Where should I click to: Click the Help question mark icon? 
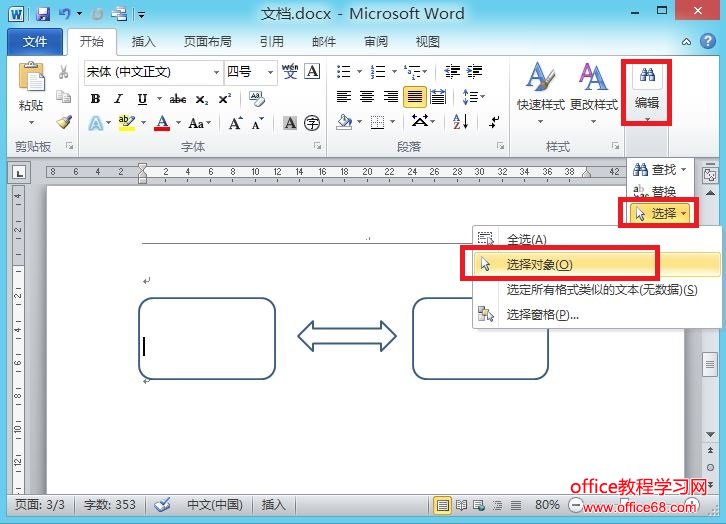coord(707,41)
